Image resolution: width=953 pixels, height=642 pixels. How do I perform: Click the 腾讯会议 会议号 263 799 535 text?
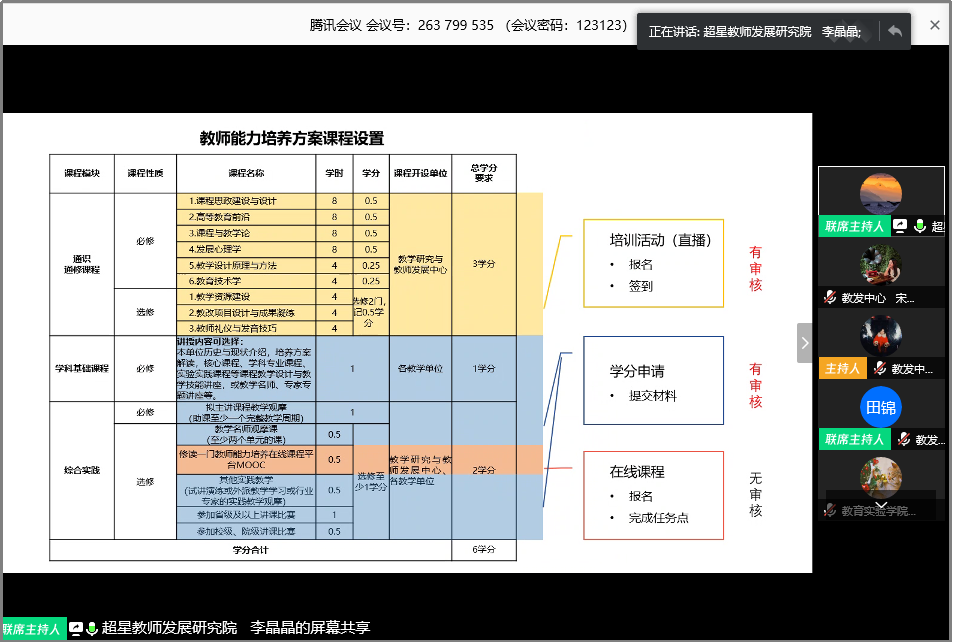402,25
